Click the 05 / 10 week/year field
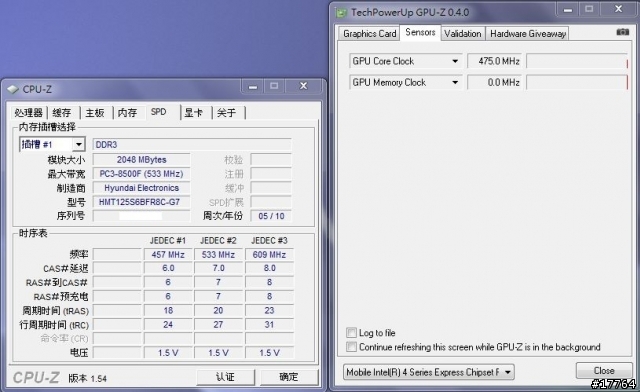The width and height of the screenshot is (640, 392). tap(271, 216)
